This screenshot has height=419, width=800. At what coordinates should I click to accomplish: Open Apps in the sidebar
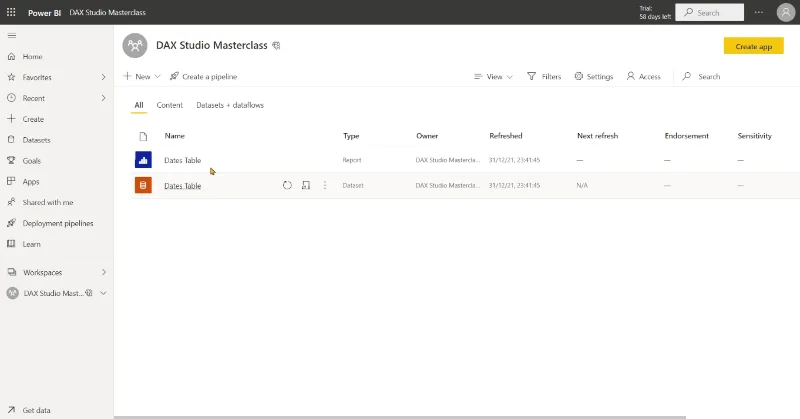tap(31, 182)
